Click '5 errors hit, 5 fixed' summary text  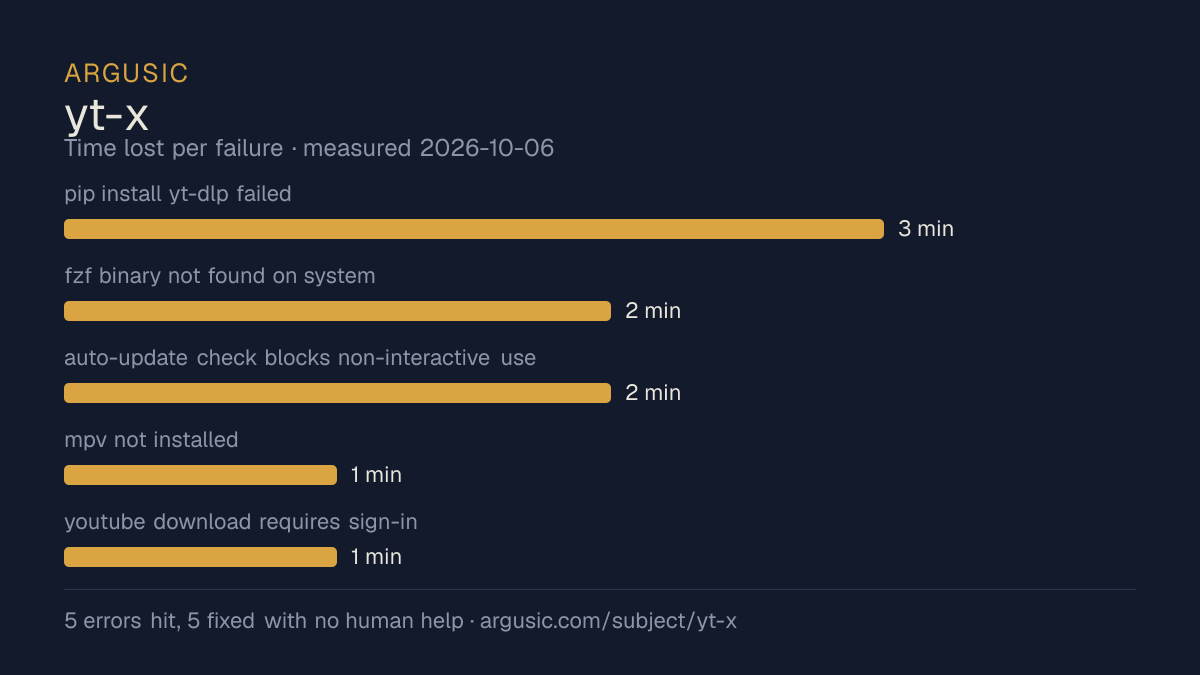(x=160, y=621)
